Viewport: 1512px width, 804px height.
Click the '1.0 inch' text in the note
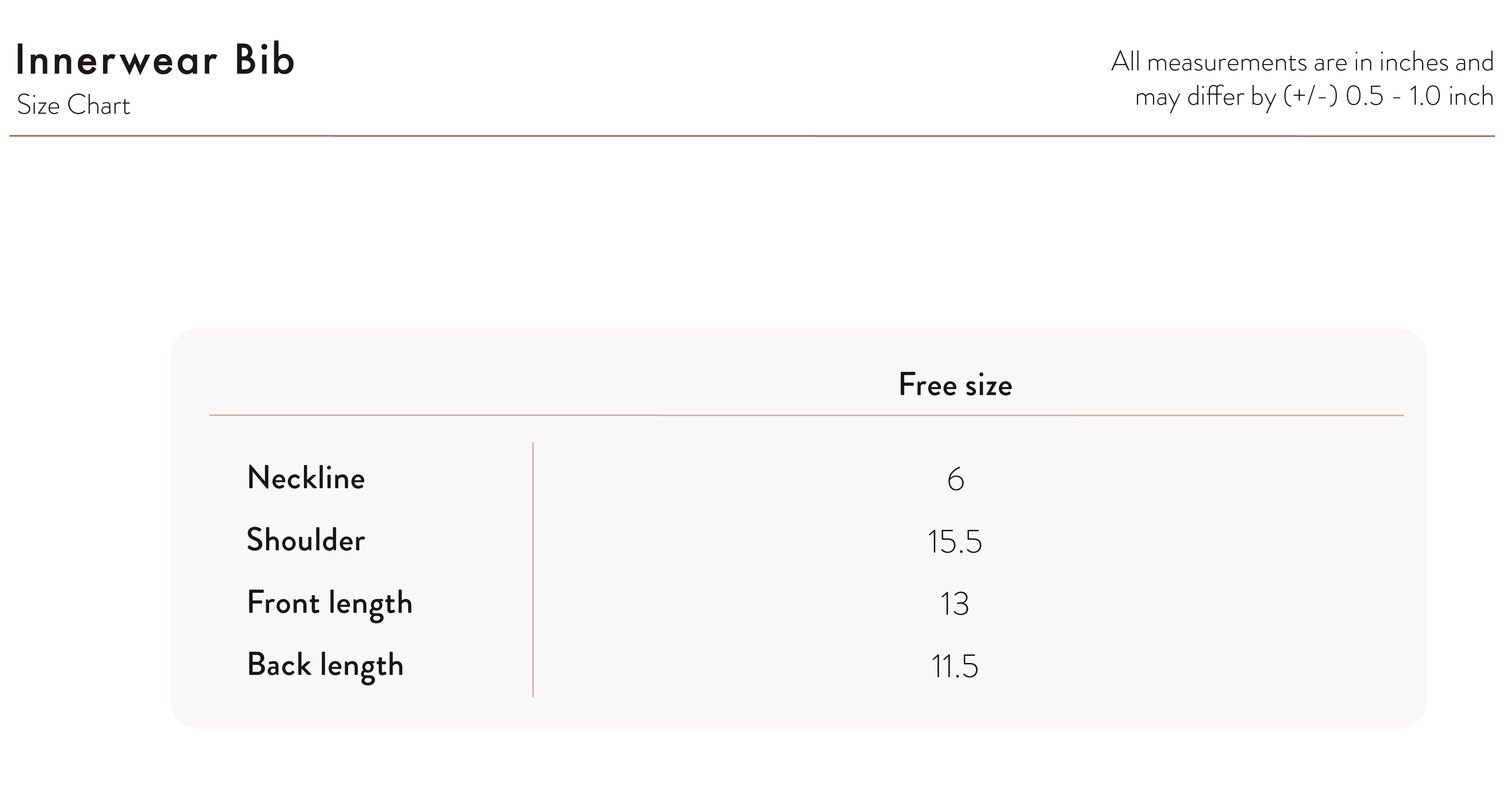pyautogui.click(x=1451, y=96)
